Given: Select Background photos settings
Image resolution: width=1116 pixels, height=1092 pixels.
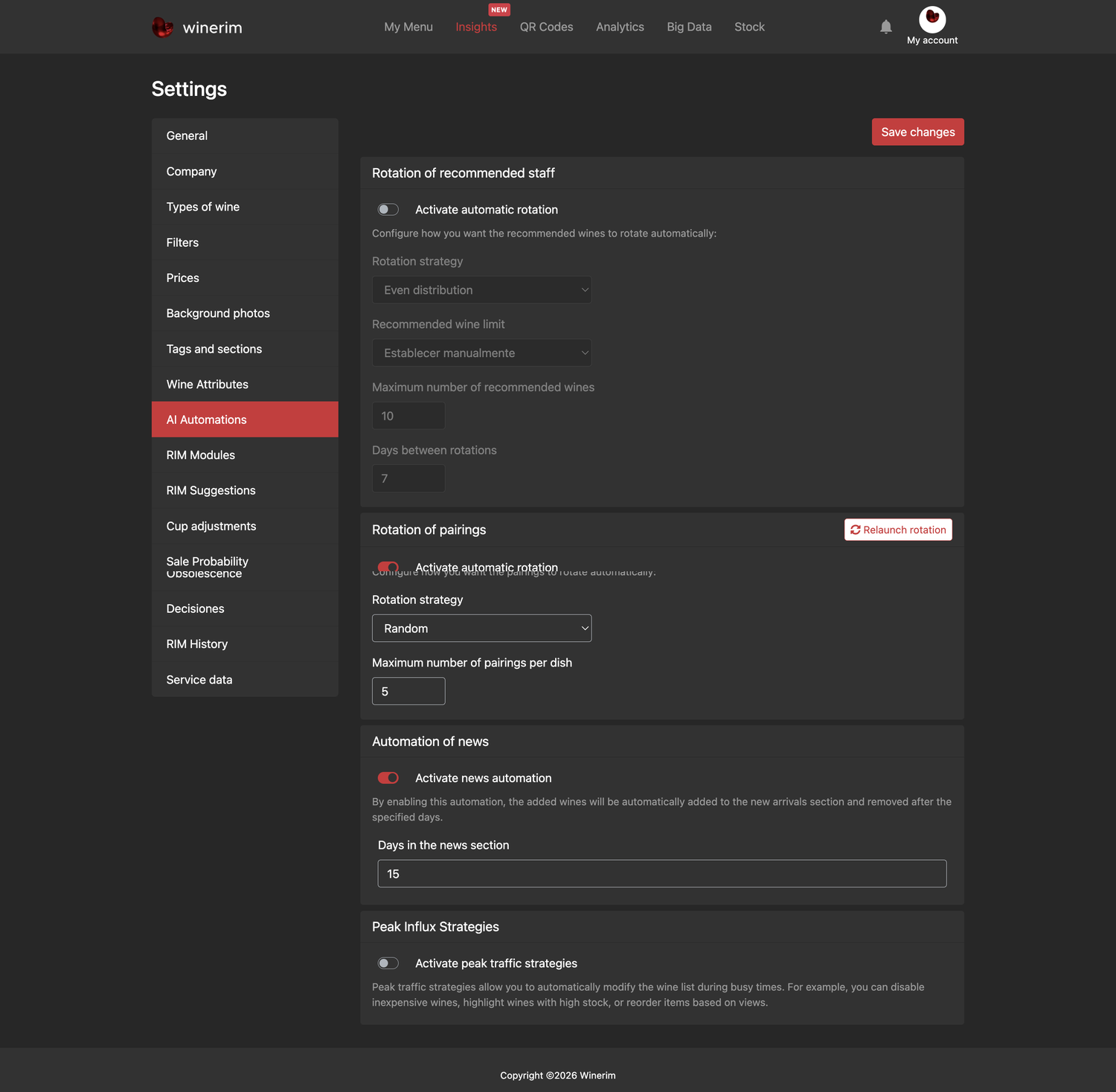Looking at the screenshot, I should click(x=245, y=313).
